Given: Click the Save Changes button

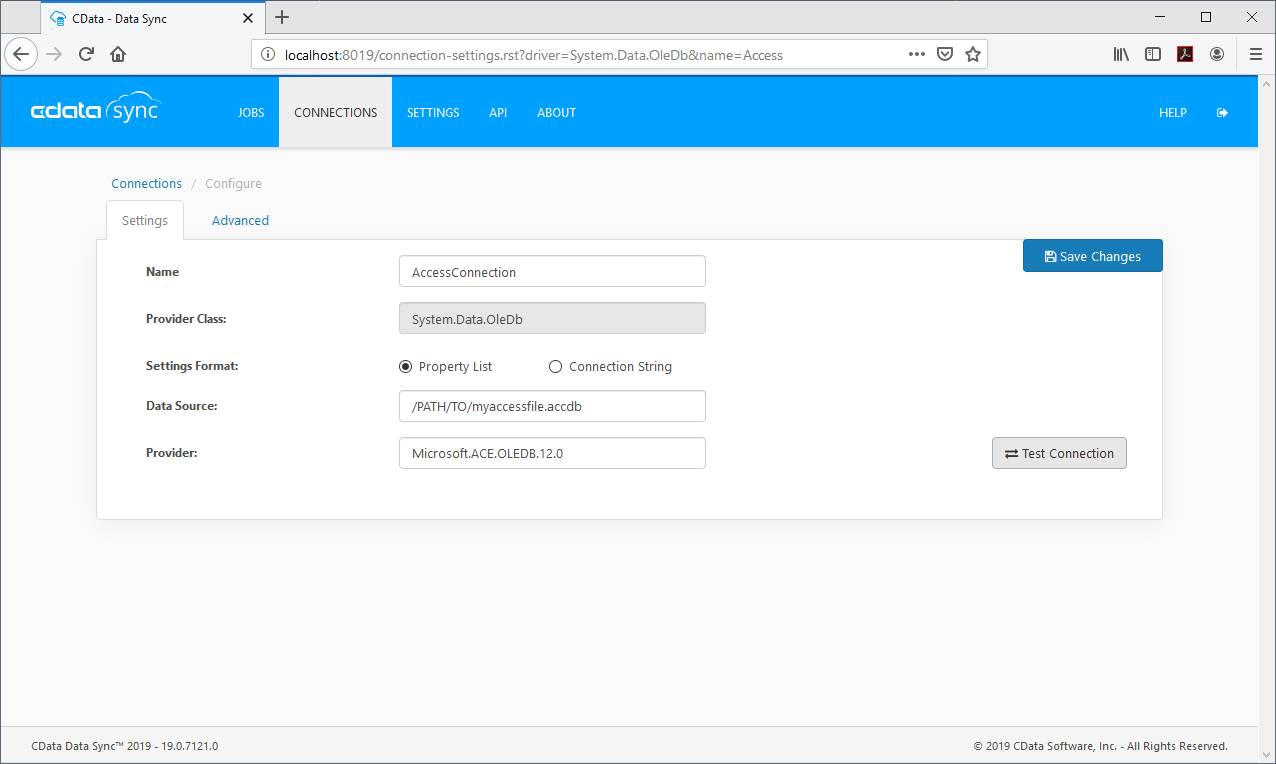Looking at the screenshot, I should coord(1092,257).
